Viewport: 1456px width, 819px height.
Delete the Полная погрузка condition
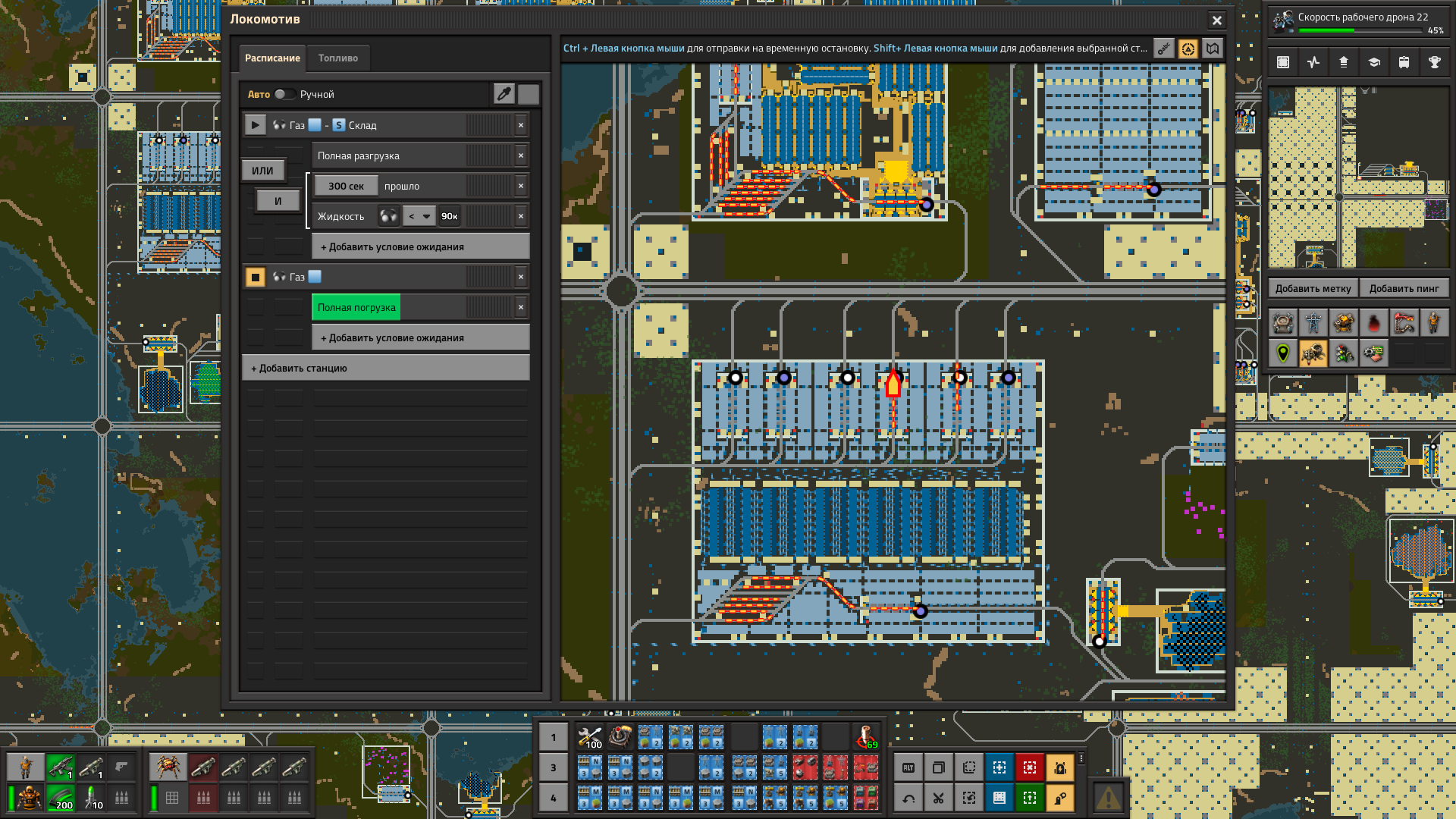tap(521, 307)
